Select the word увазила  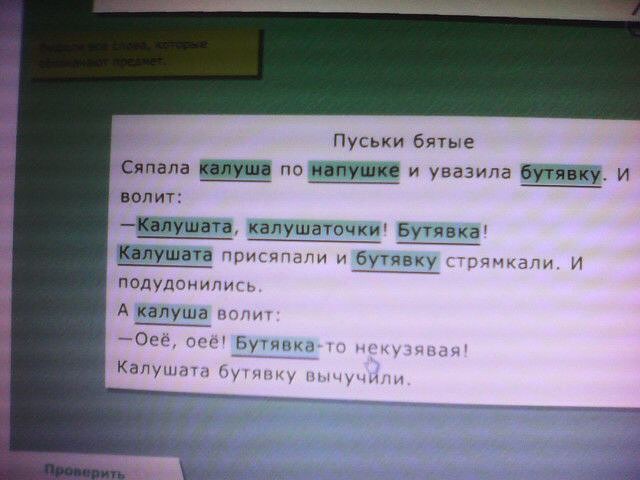(x=470, y=172)
